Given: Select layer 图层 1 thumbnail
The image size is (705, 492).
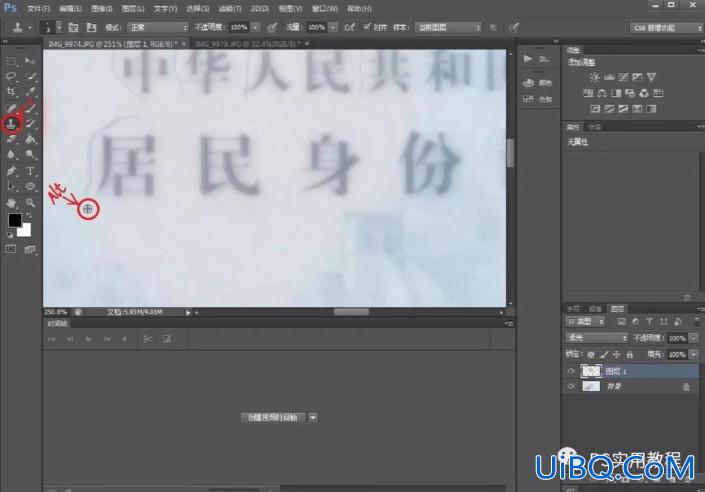Looking at the screenshot, I should 591,371.
